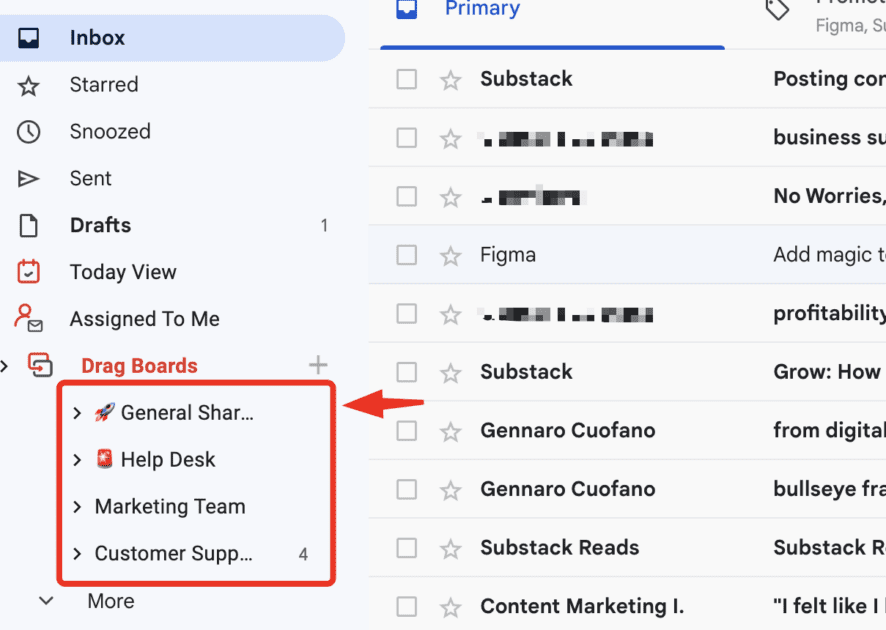Open the Marketing Team board
Image resolution: width=886 pixels, height=630 pixels.
(x=170, y=507)
